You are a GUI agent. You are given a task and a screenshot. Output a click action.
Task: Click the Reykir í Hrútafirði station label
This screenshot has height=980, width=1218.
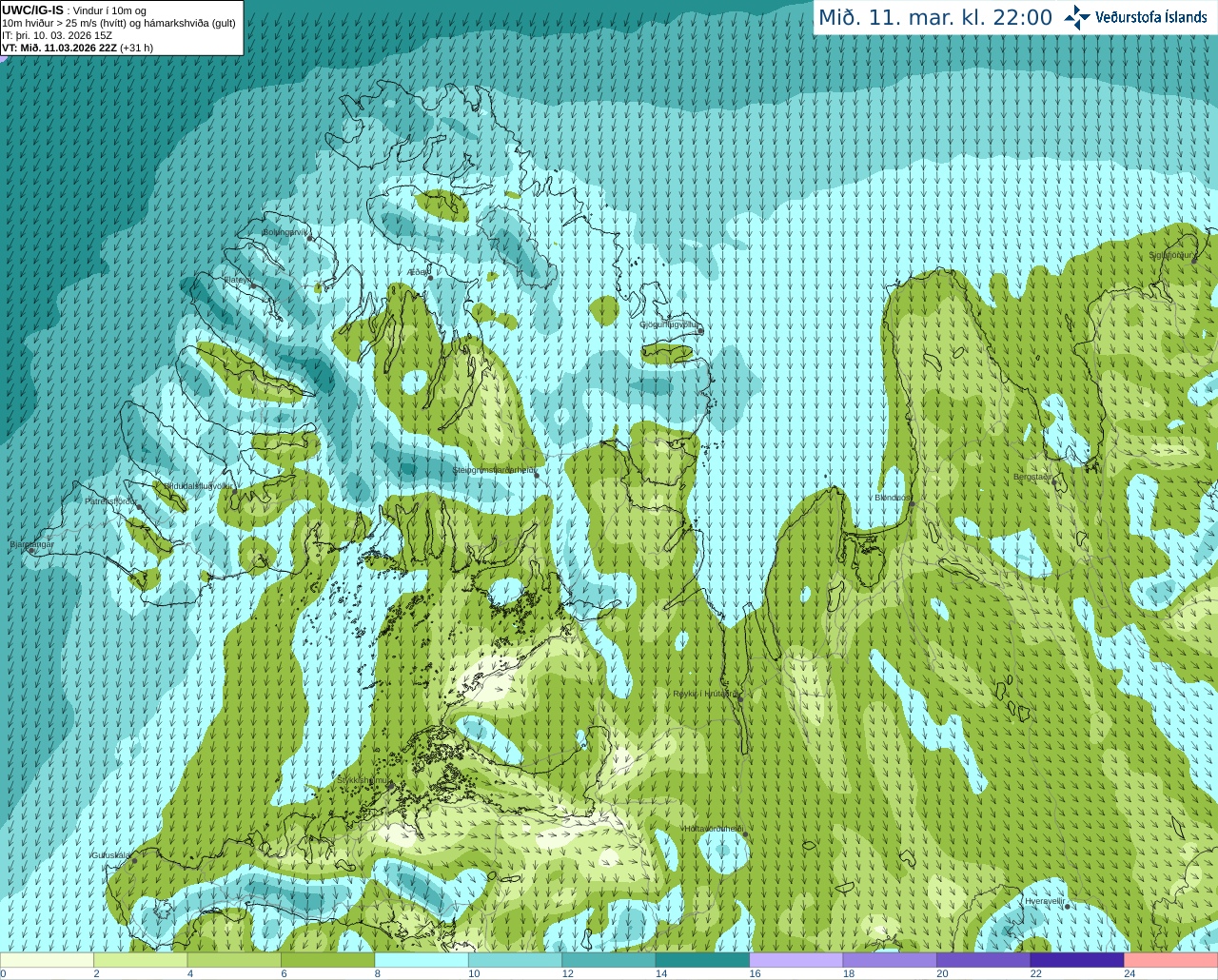pyautogui.click(x=706, y=695)
